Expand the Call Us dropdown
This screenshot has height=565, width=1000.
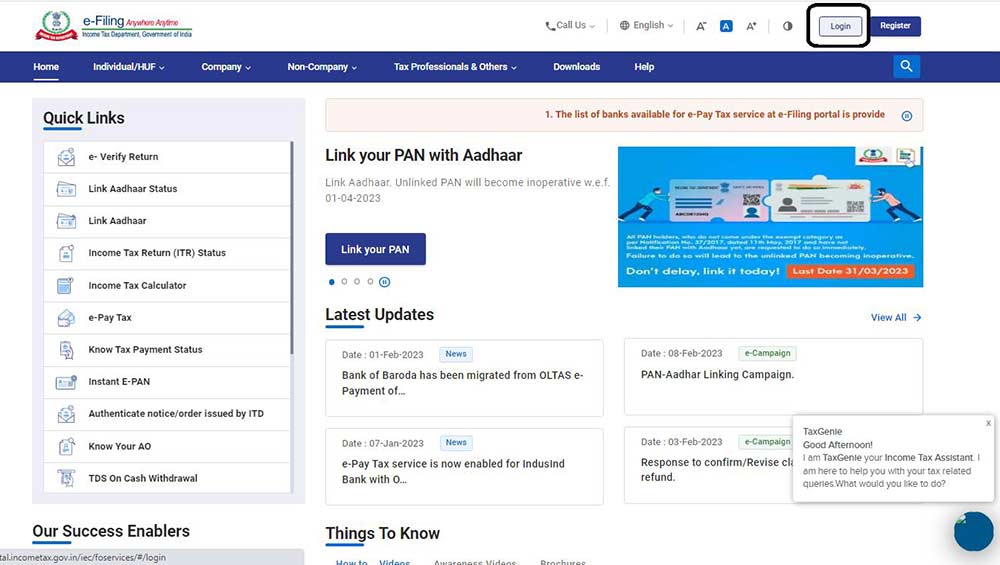tap(570, 26)
